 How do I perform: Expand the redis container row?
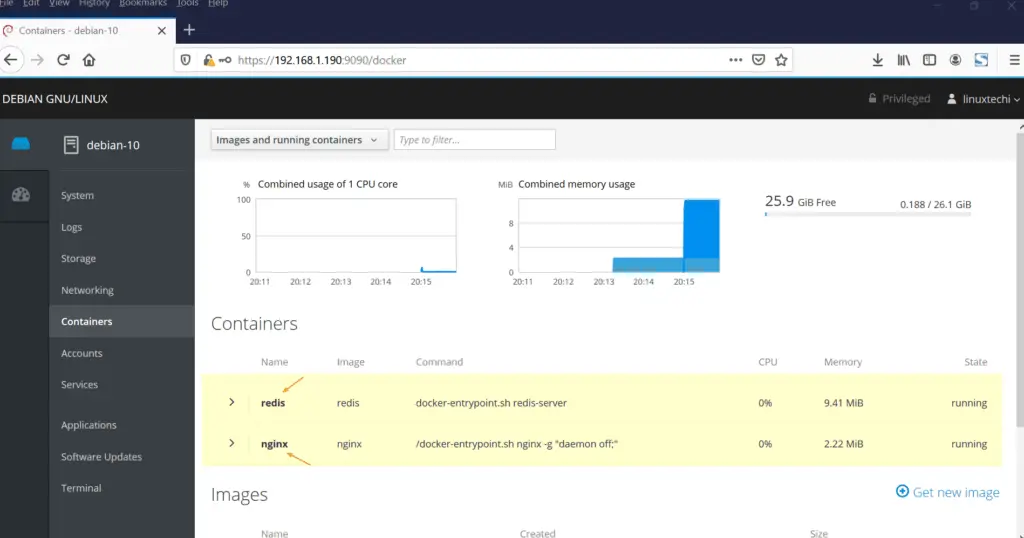231,402
